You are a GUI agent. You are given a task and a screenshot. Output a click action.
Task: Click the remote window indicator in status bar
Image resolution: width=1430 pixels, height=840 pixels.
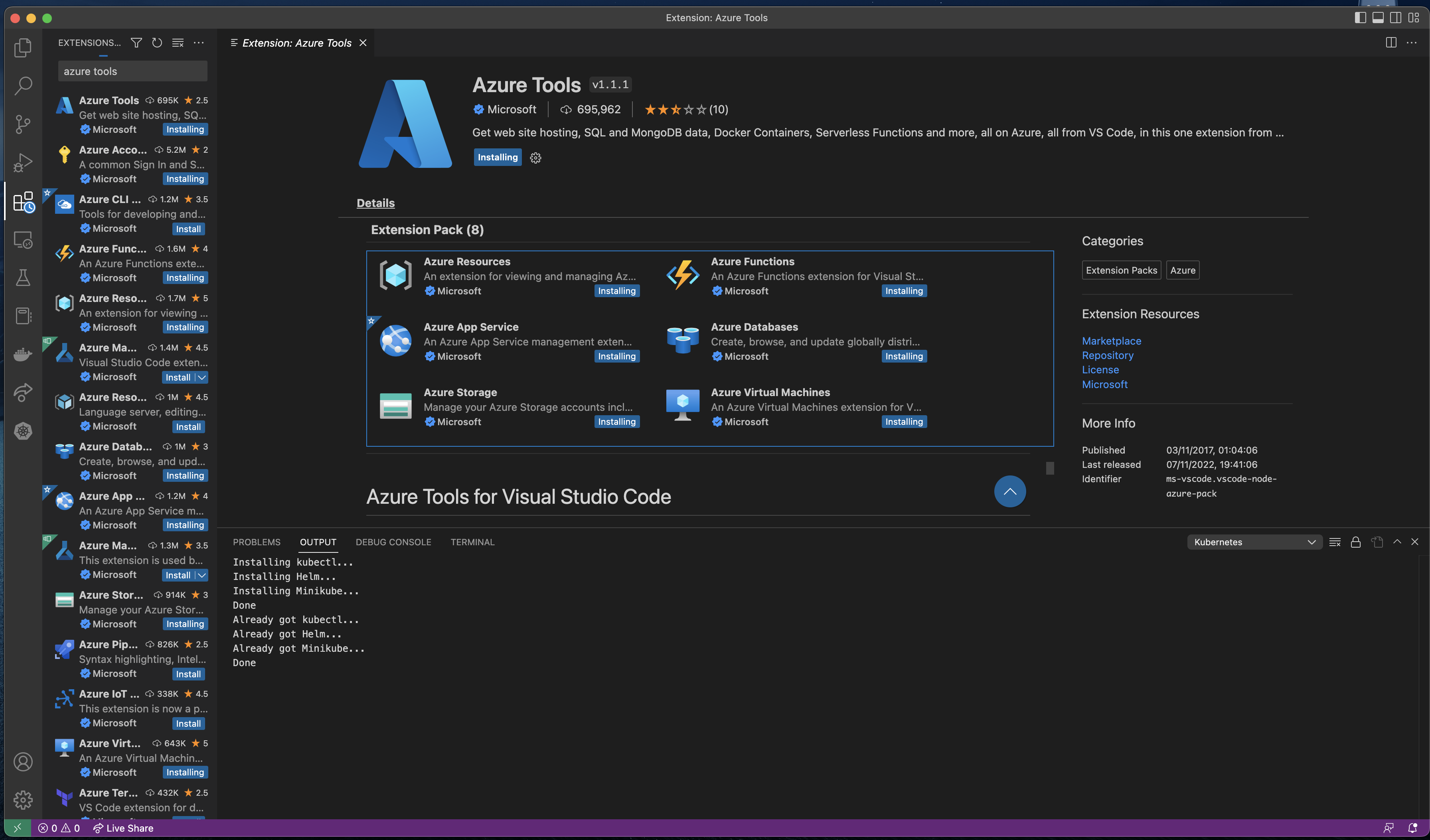18,828
